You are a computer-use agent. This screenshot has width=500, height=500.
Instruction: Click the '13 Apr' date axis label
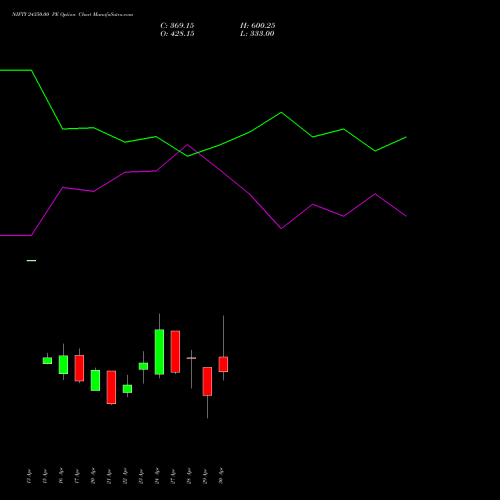(x=29, y=476)
